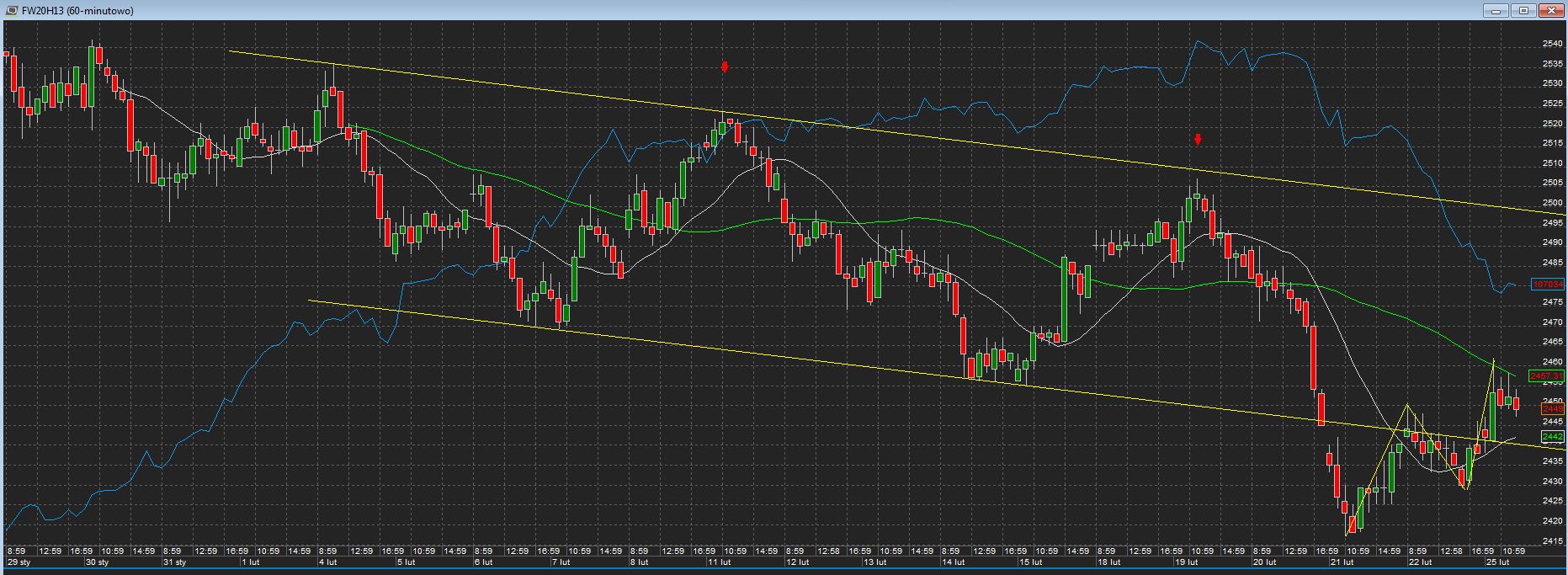Viewport: 1568px width, 575px height.
Task: Click the 2495 price level on axis
Action: (x=1553, y=223)
